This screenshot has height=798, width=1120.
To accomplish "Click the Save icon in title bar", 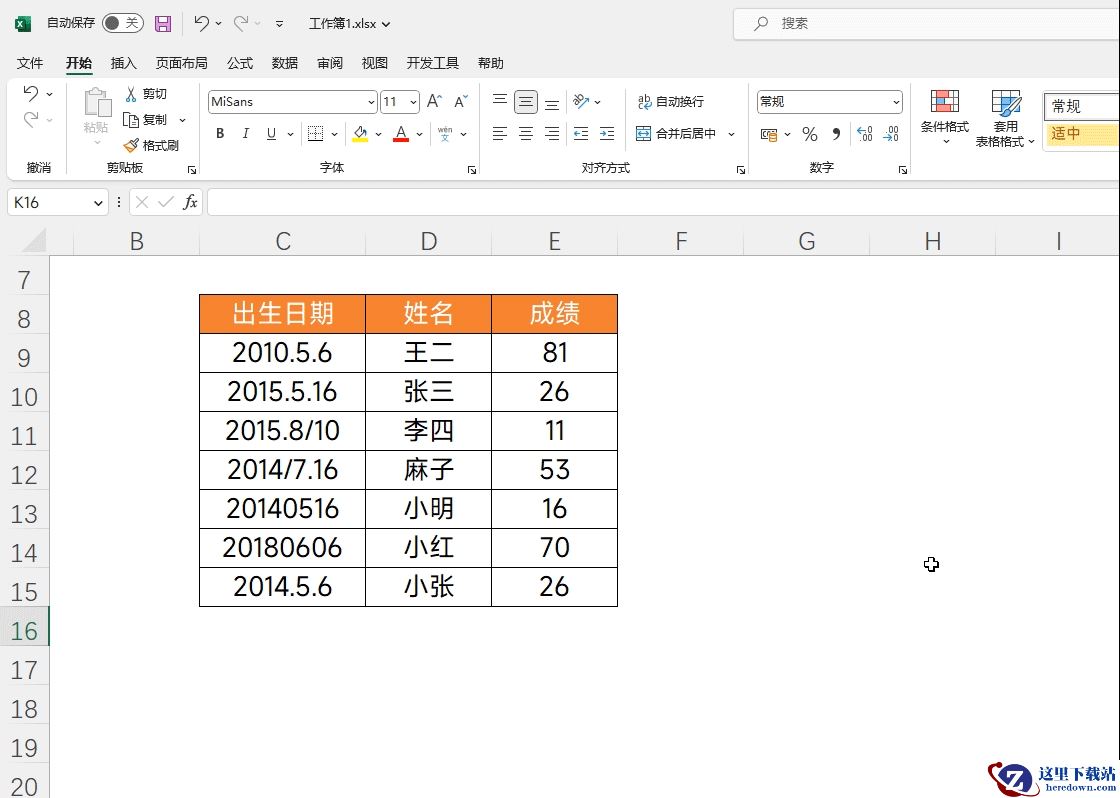I will pyautogui.click(x=163, y=24).
